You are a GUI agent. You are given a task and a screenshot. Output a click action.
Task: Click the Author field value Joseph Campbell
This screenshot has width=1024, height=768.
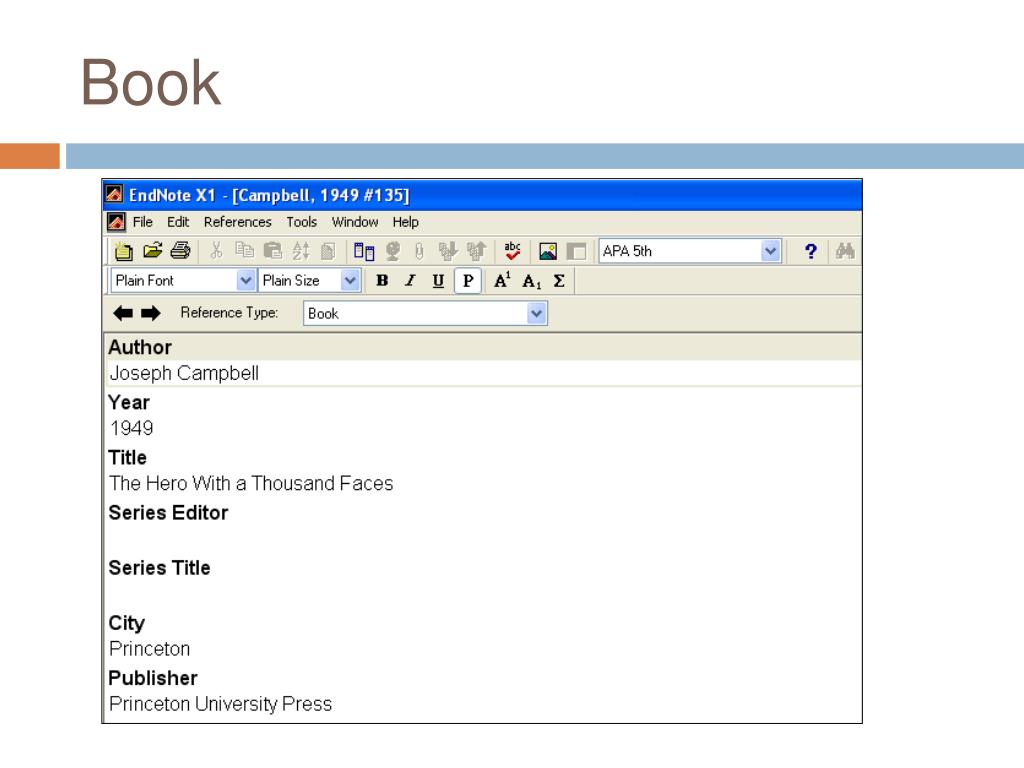484,373
